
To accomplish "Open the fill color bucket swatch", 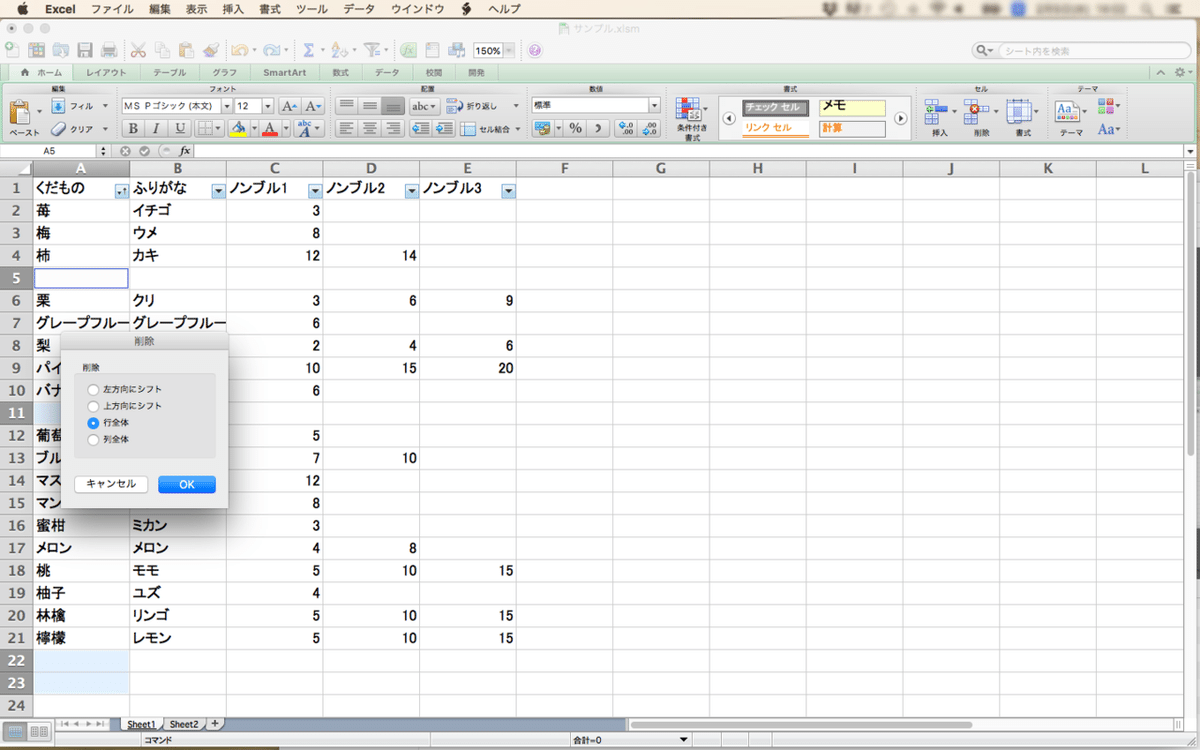I will click(237, 128).
